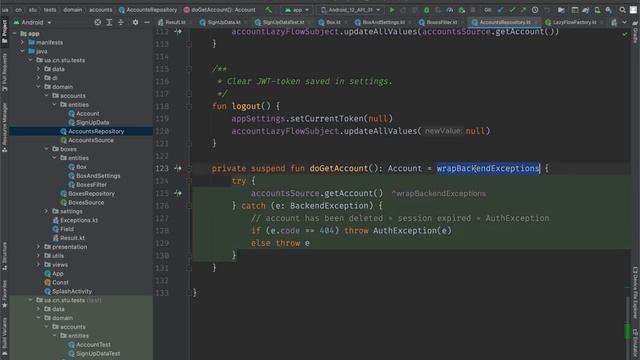Click the Make Project hammer icon
This screenshot has width=640, height=360.
(269, 10)
